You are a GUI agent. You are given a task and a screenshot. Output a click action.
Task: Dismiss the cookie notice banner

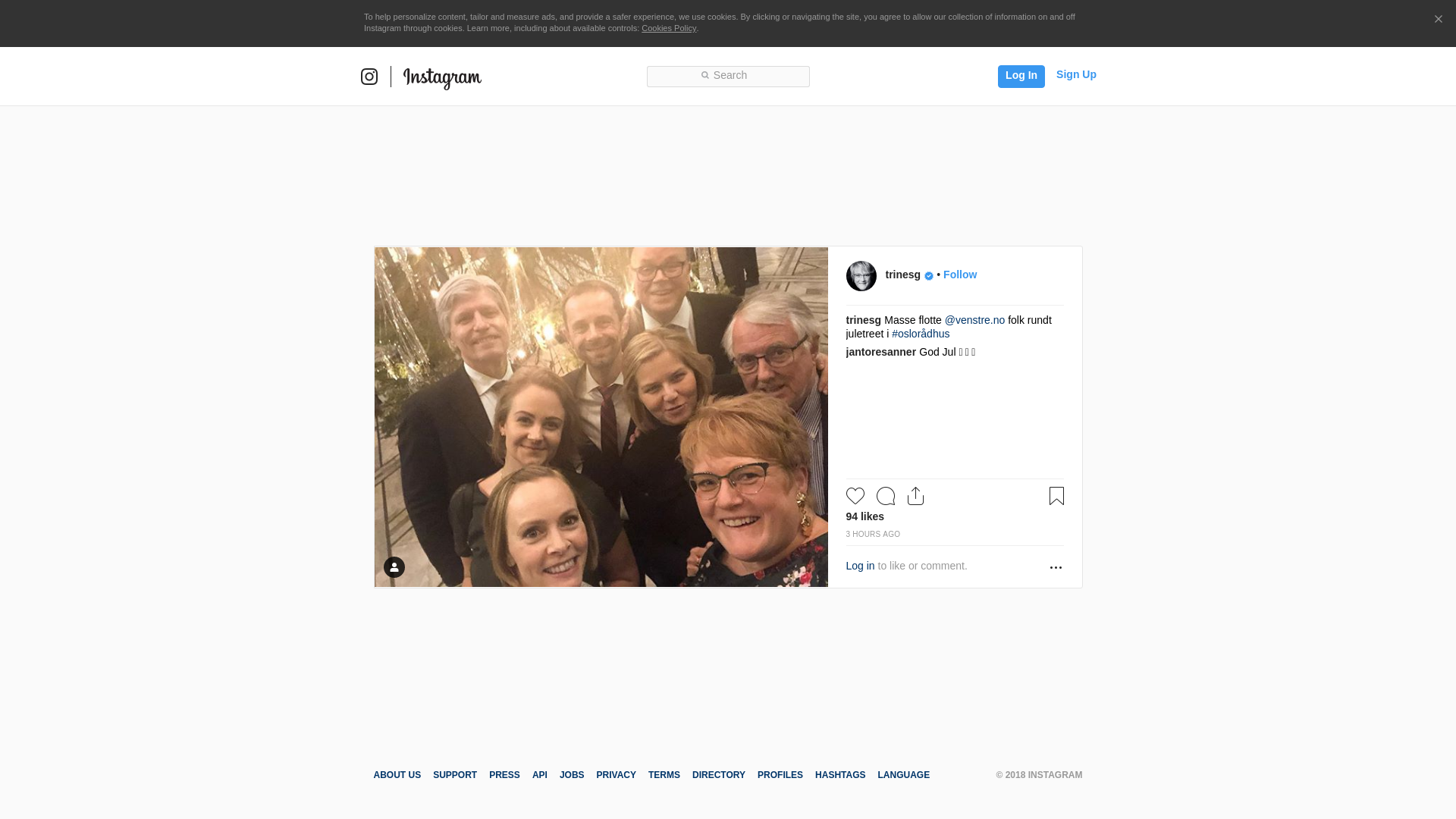pos(1438,20)
